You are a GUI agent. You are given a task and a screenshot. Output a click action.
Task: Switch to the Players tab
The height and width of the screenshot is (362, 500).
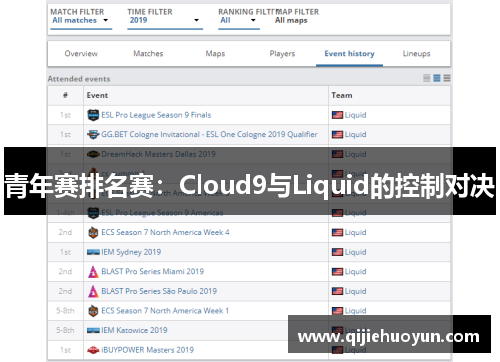282,54
